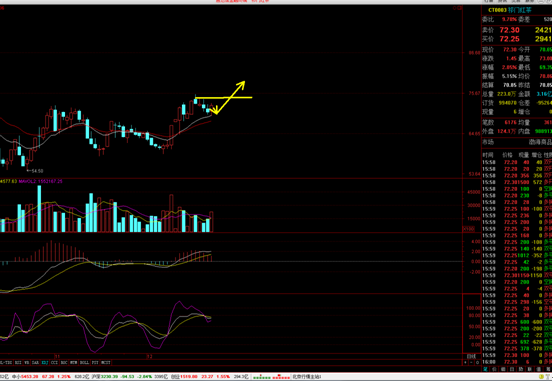This screenshot has height=383, width=553.
Task: Choose the VR indicator tab
Action: coord(26,362)
